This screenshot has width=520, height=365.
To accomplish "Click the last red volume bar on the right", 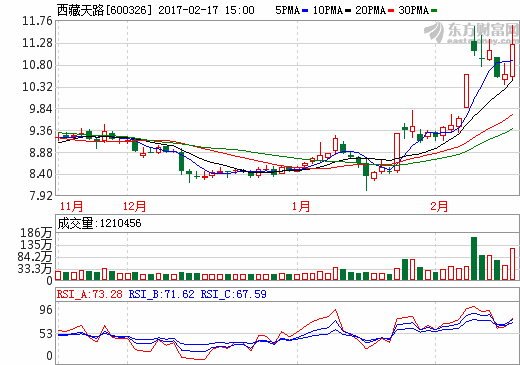I will [512, 264].
